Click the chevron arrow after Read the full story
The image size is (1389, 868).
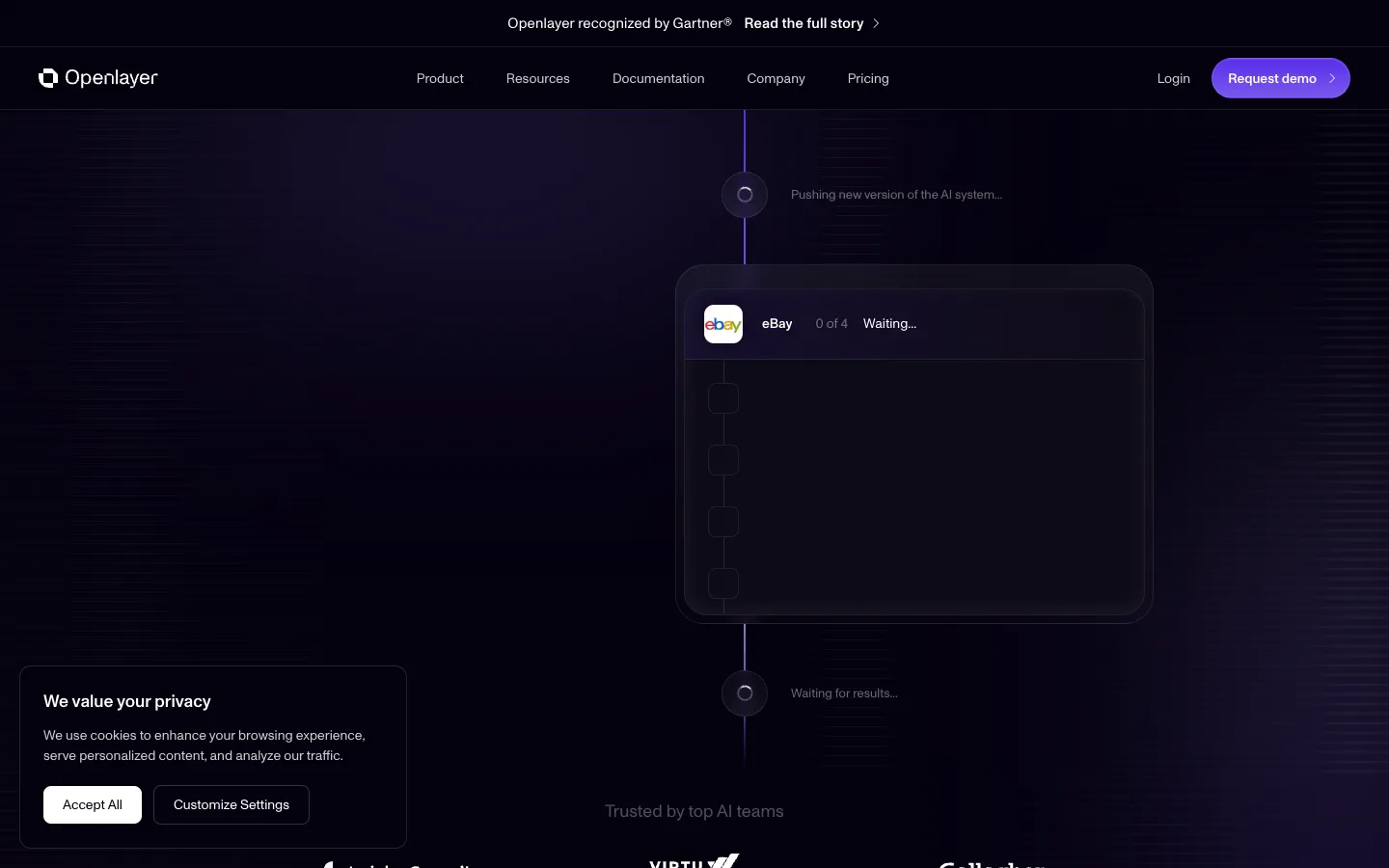pos(876,23)
